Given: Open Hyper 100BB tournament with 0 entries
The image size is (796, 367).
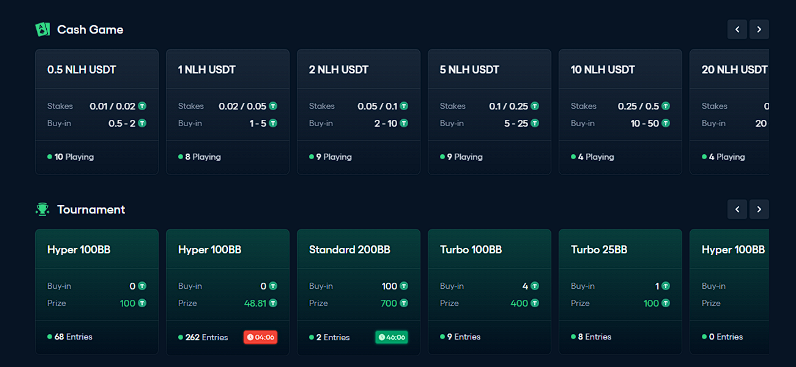Looking at the screenshot, I should (x=729, y=292).
